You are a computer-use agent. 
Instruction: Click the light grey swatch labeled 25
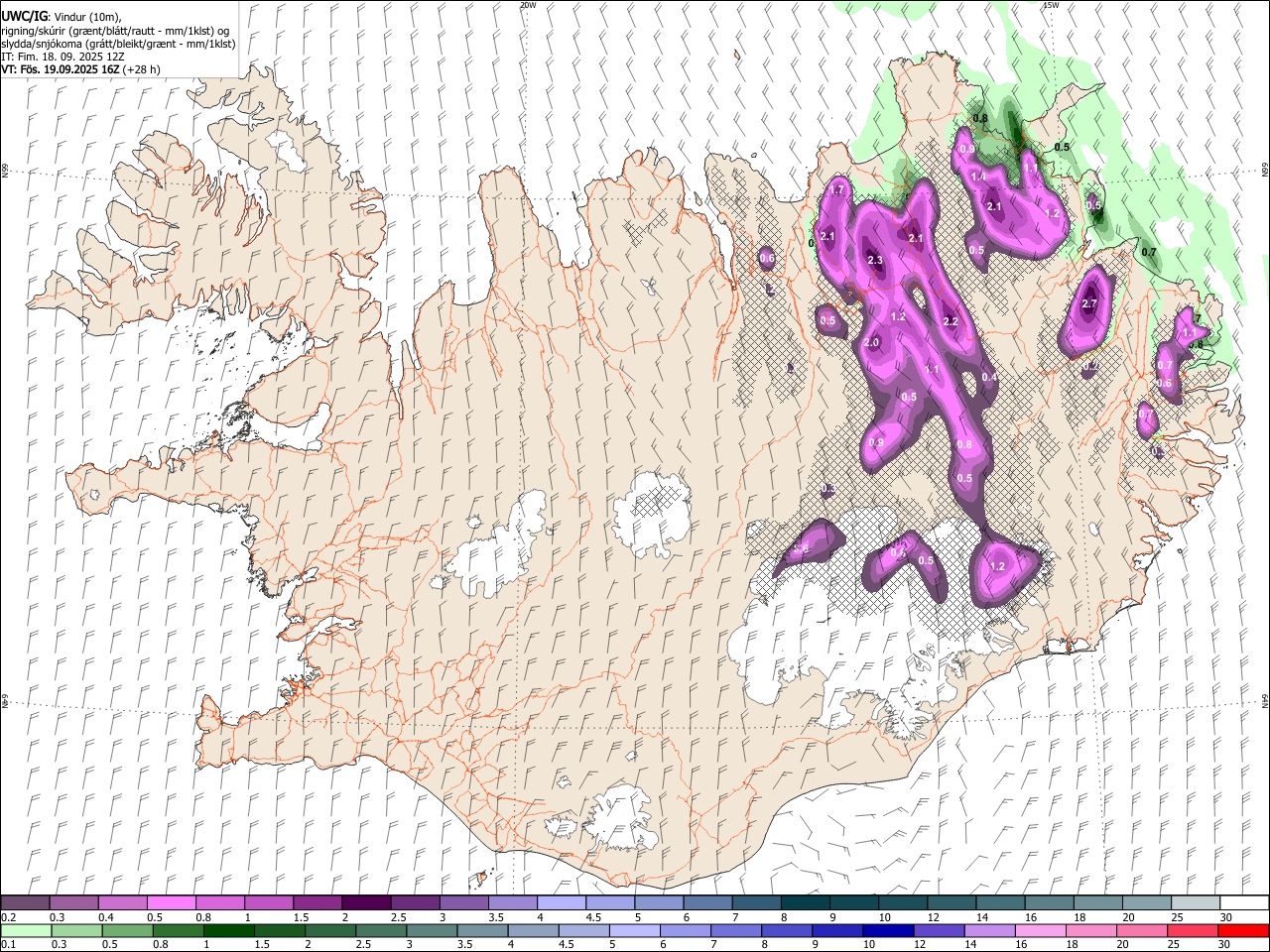coord(1195,903)
